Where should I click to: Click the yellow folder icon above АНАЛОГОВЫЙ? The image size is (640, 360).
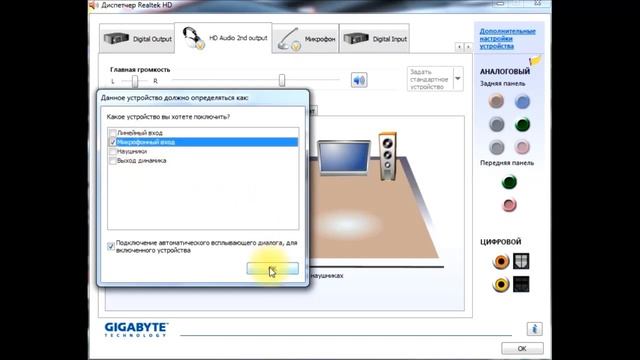click(535, 61)
